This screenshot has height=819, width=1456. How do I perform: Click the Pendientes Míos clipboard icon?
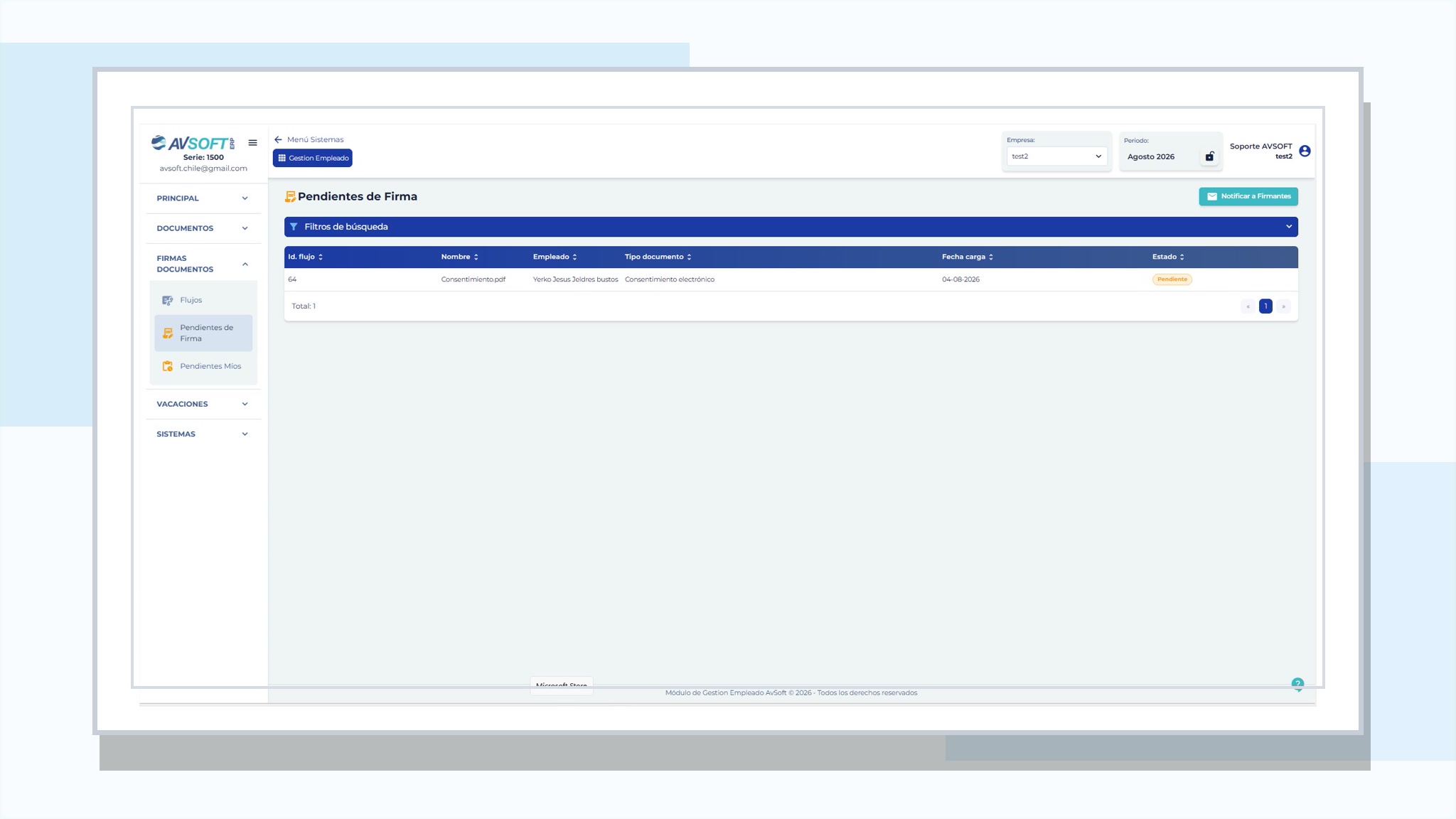click(168, 366)
